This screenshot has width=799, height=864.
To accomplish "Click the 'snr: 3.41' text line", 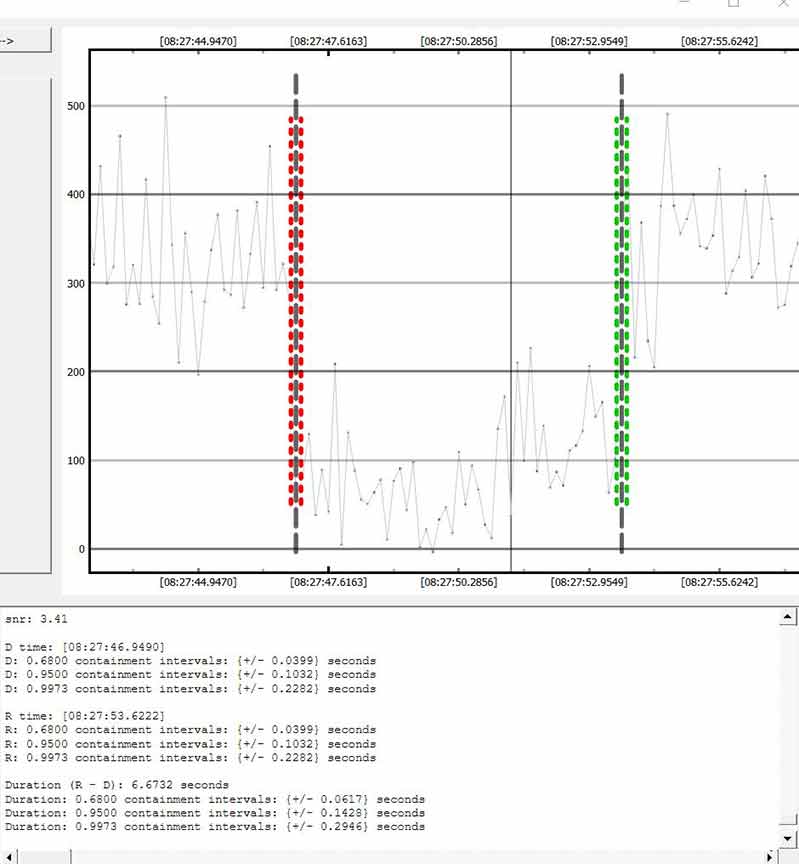I will click(36, 619).
